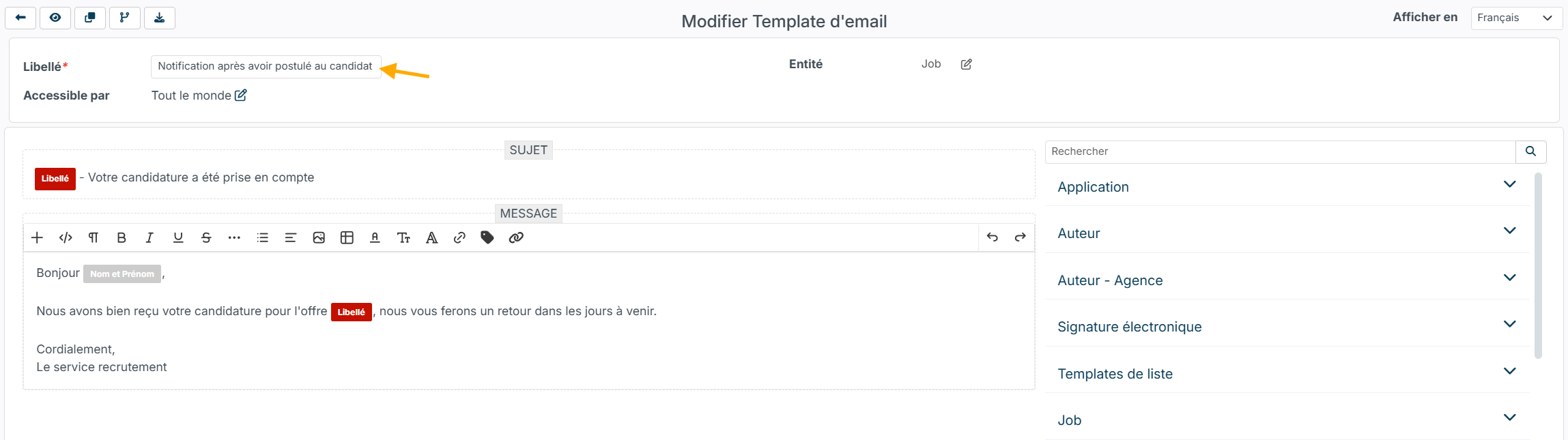Click the back arrow button
The height and width of the screenshot is (440, 1568).
click(x=20, y=18)
